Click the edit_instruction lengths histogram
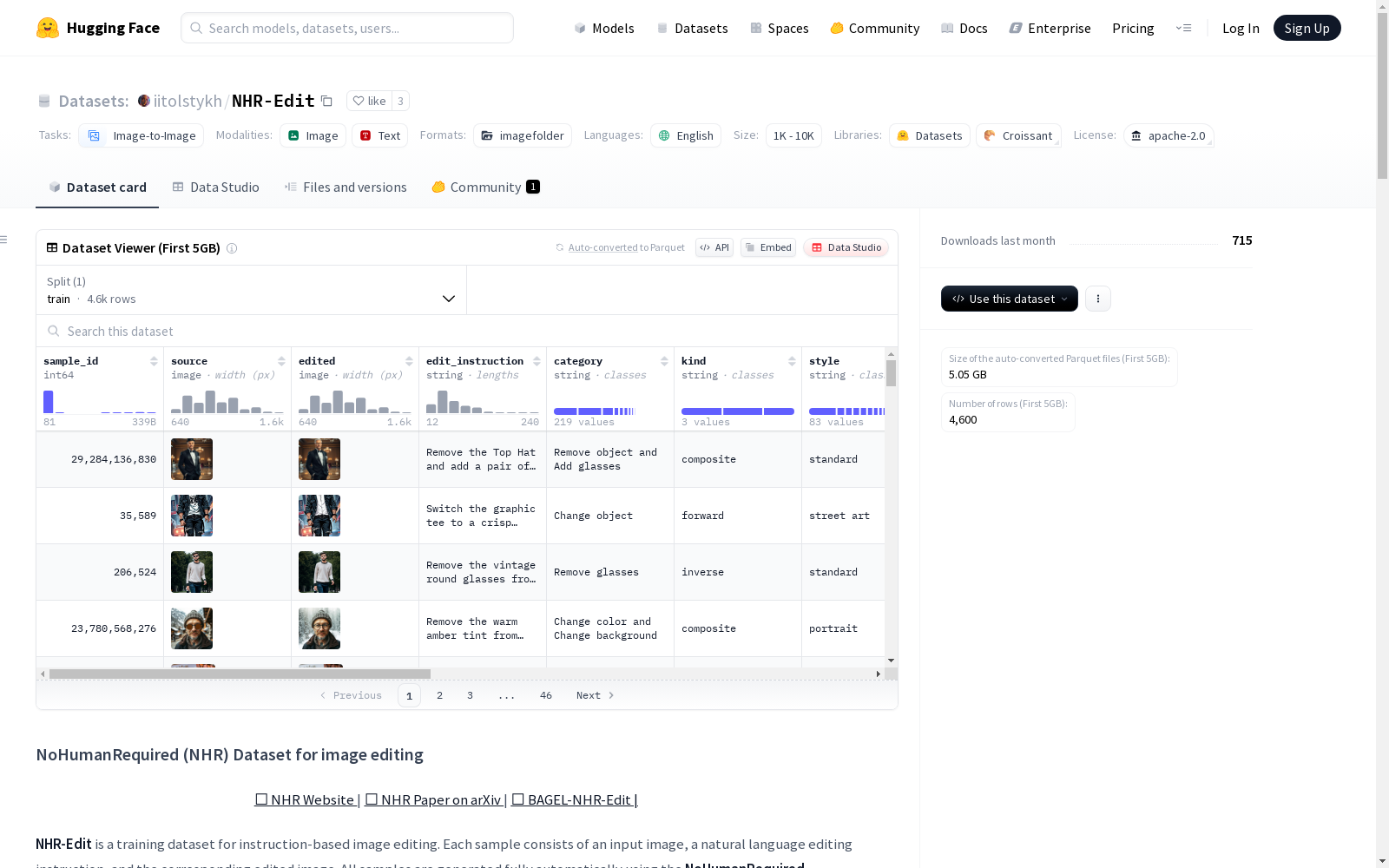The height and width of the screenshot is (868, 1389). click(483, 402)
